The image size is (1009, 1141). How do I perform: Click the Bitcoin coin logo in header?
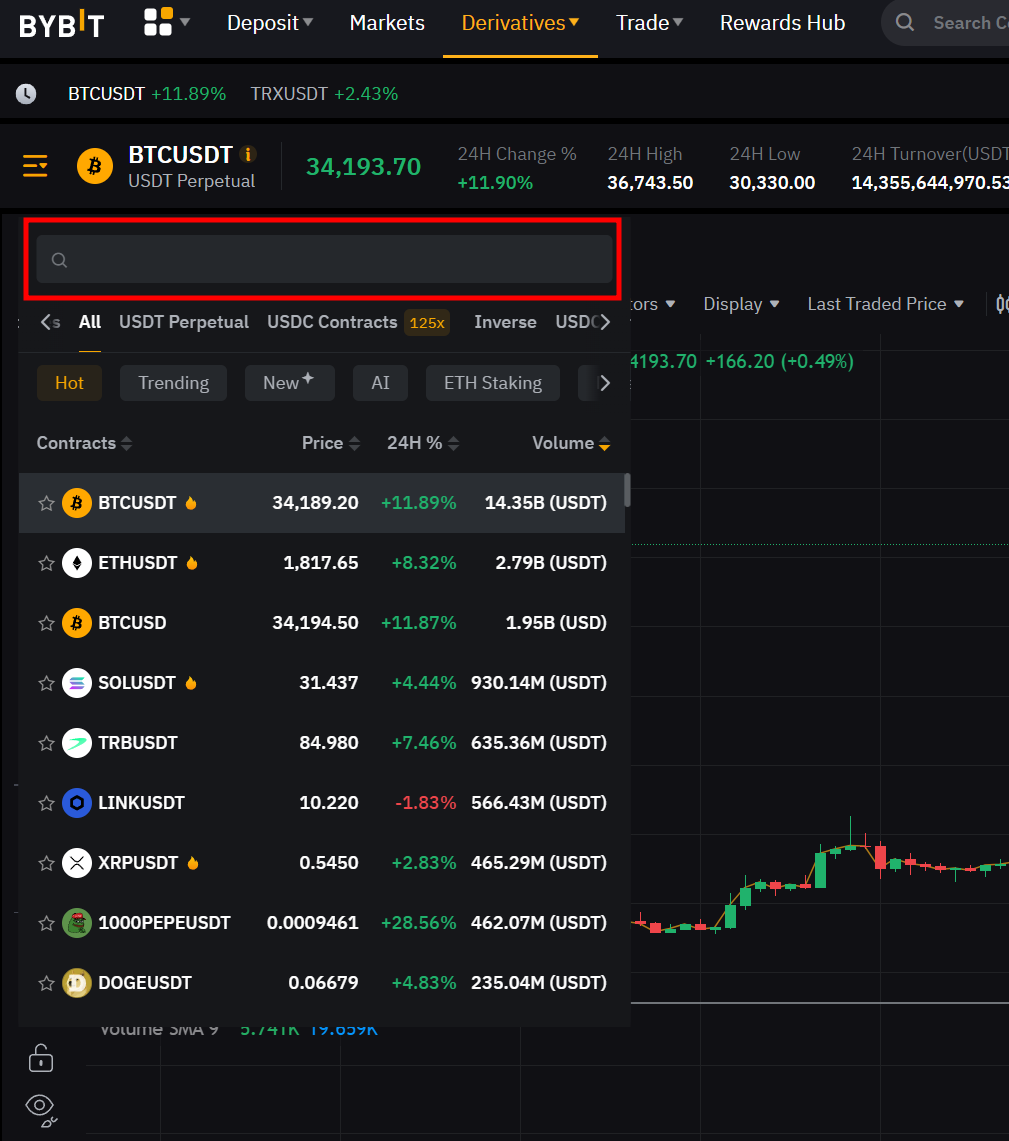(95, 166)
